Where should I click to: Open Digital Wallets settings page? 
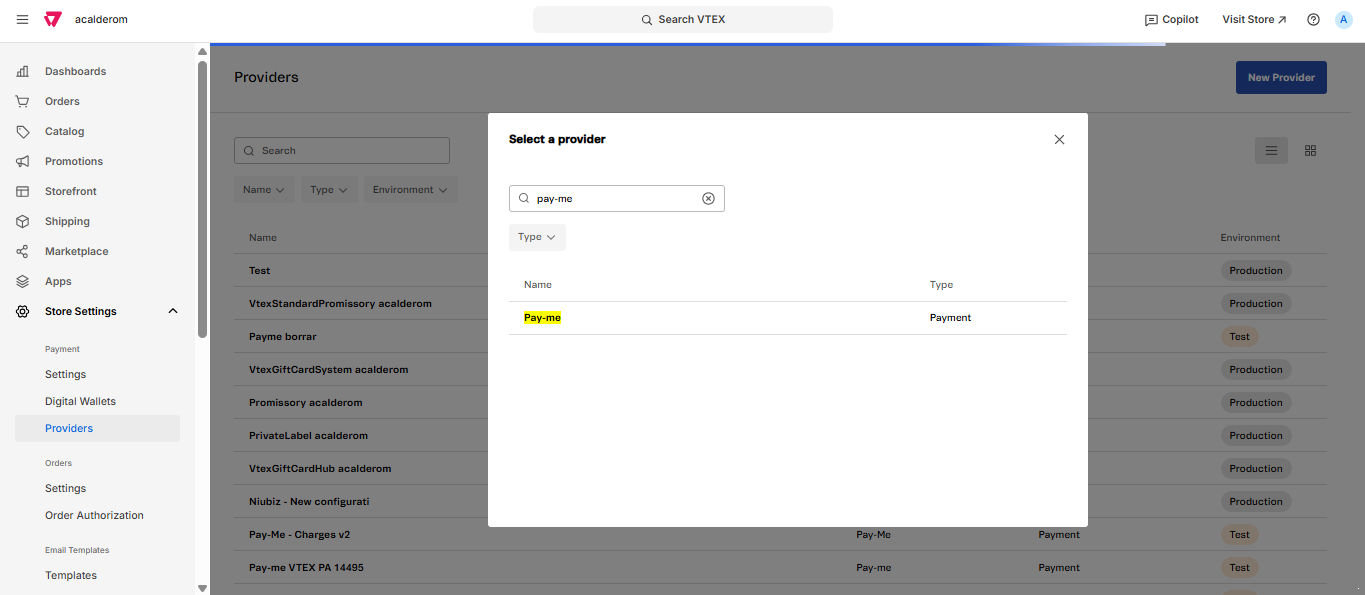coord(80,402)
